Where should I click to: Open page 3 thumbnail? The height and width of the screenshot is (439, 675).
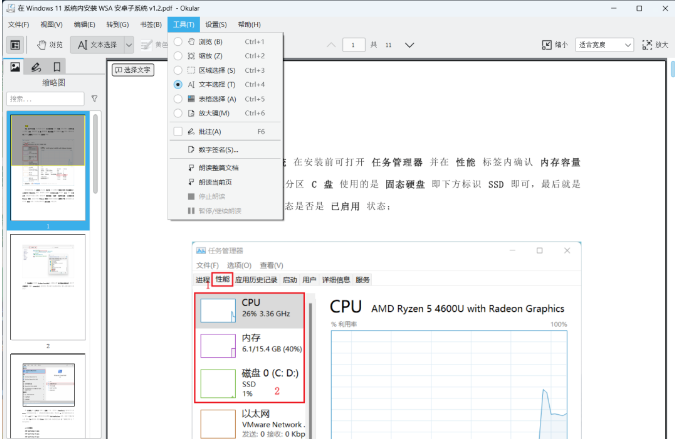tap(48, 396)
